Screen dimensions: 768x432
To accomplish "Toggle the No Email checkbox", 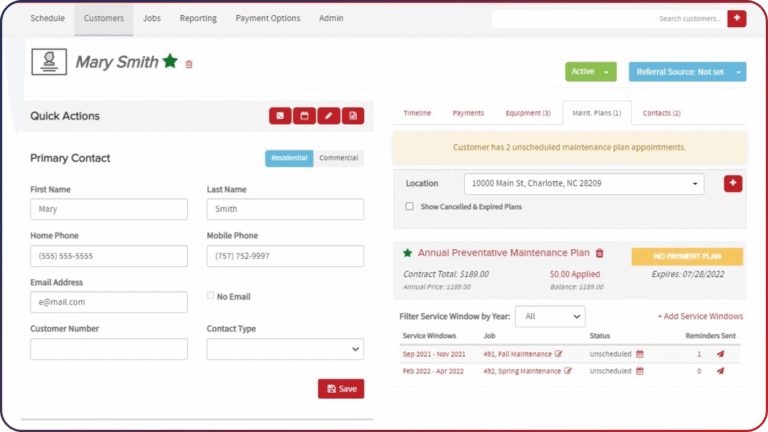I will pos(211,295).
